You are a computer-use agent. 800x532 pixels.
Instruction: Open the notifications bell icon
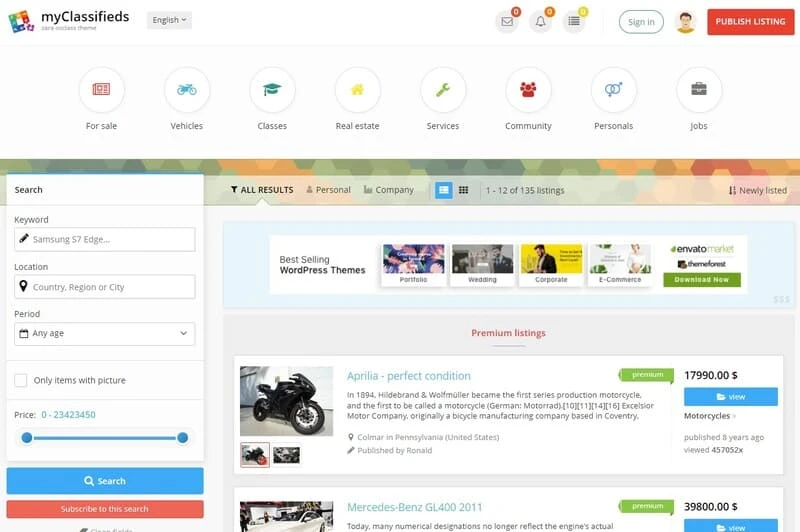click(x=540, y=21)
